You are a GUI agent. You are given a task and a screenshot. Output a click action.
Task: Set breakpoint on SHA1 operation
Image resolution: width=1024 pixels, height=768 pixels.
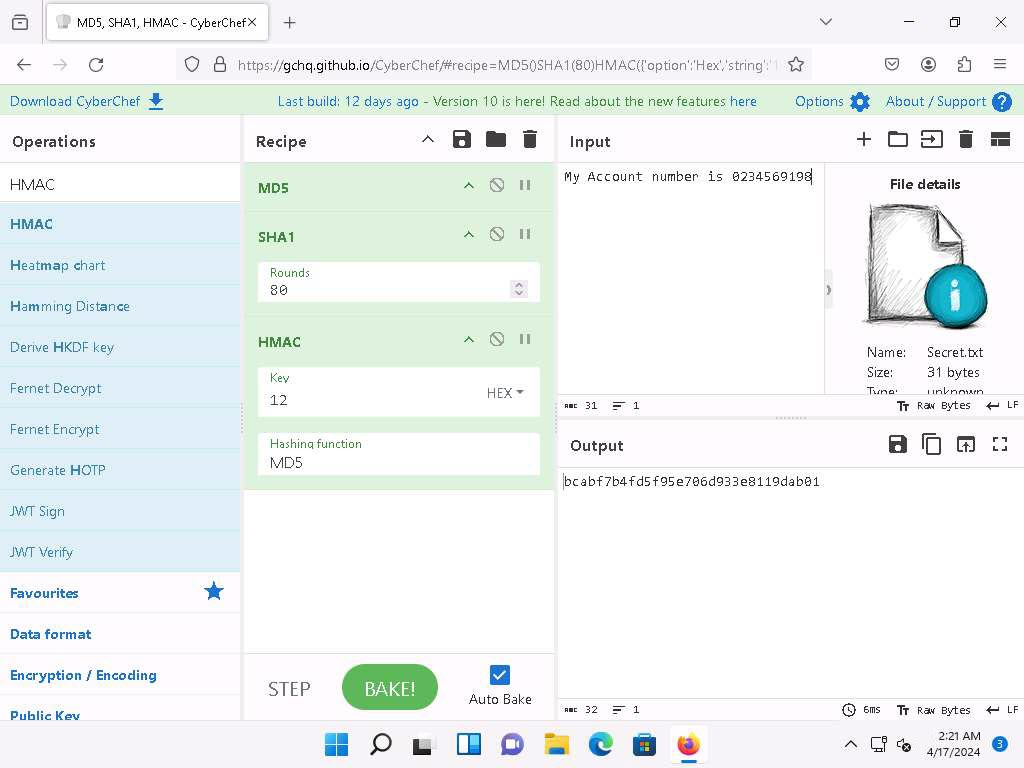click(x=525, y=235)
